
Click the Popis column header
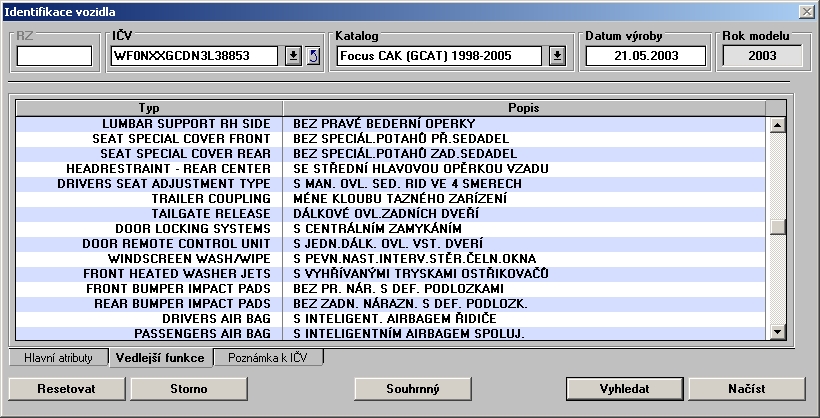click(x=524, y=107)
